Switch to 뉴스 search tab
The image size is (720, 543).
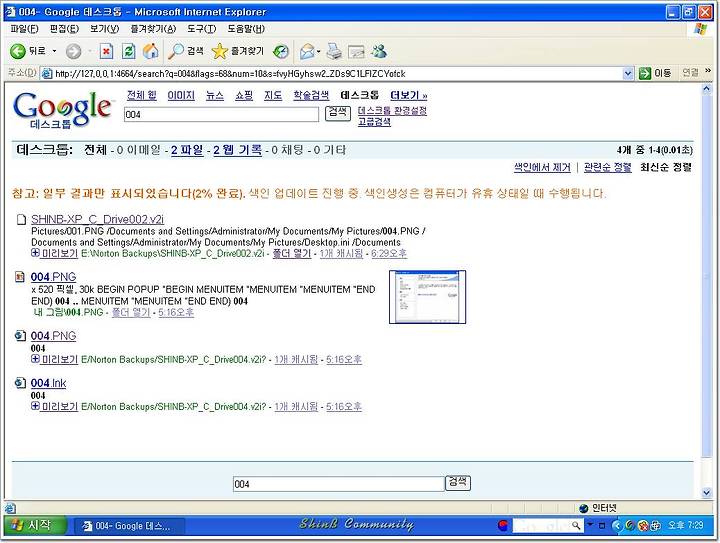pyautogui.click(x=214, y=95)
